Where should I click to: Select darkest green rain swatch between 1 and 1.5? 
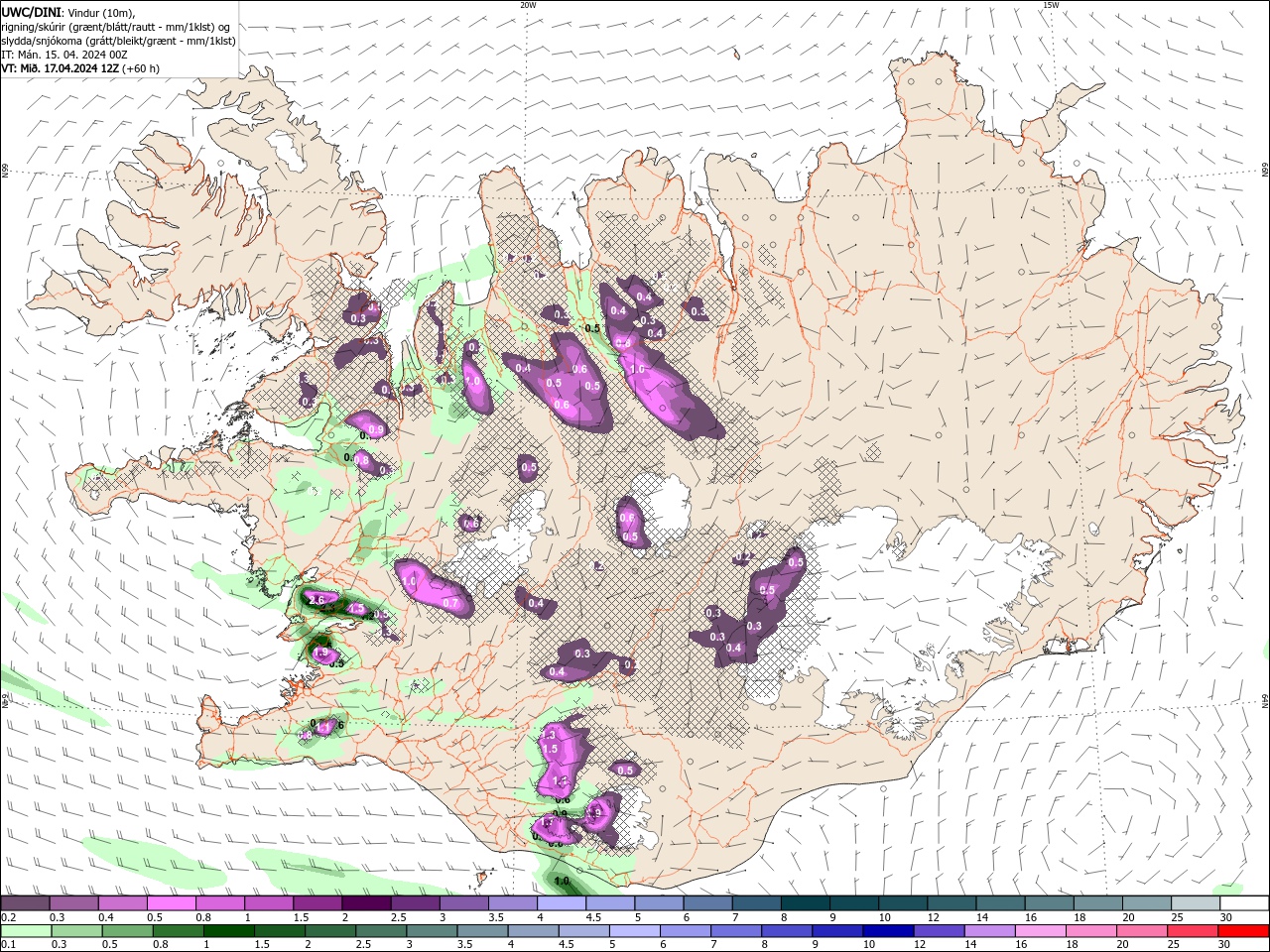(228, 931)
